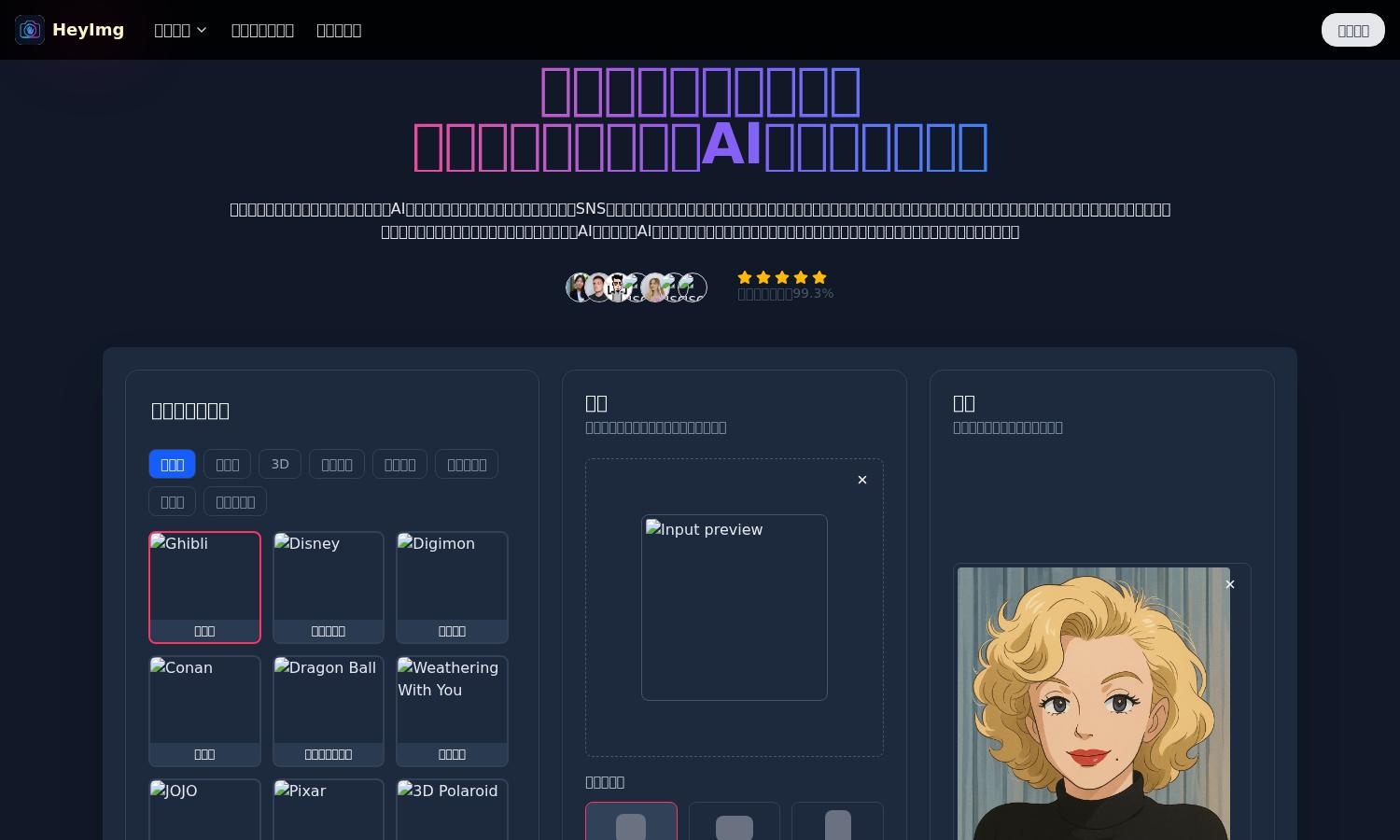Screen dimensions: 1400x840
Task: Select the square aspect ratio option
Action: pyautogui.click(x=631, y=821)
